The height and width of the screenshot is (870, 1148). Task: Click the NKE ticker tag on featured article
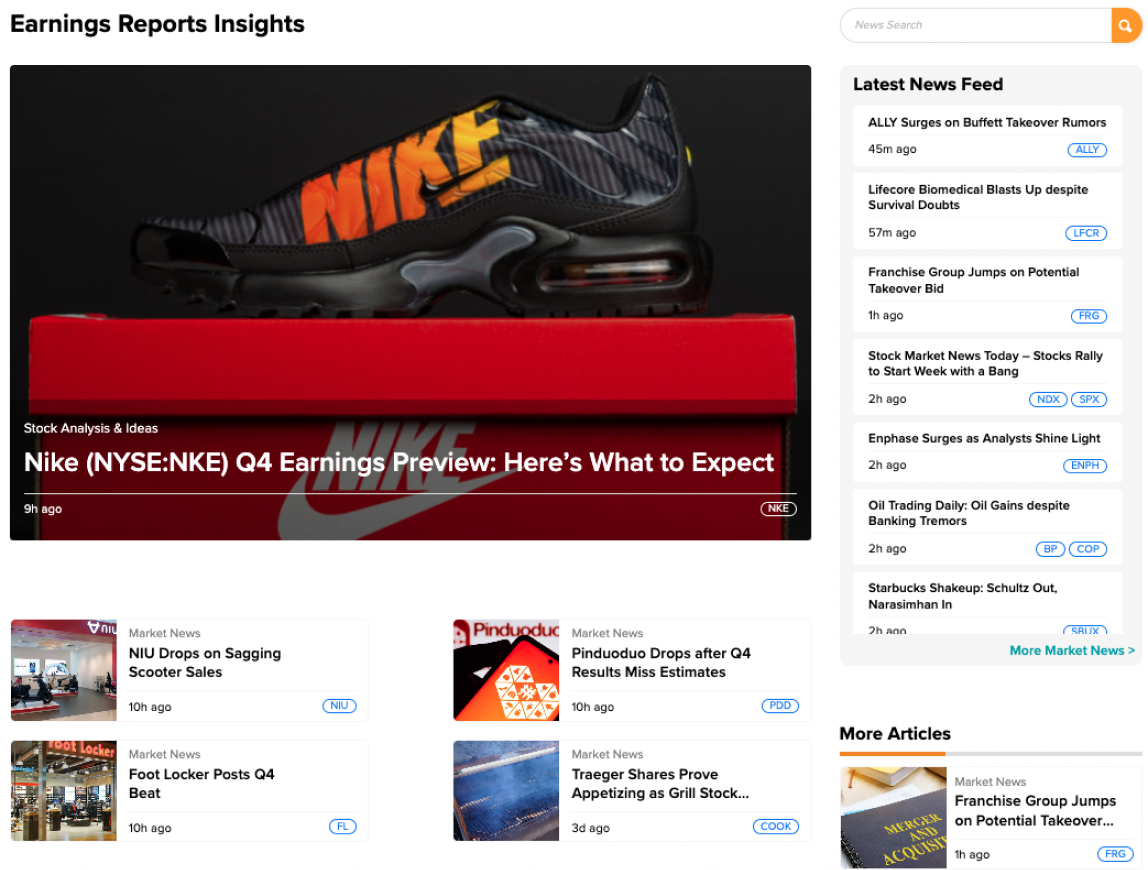click(x=778, y=508)
